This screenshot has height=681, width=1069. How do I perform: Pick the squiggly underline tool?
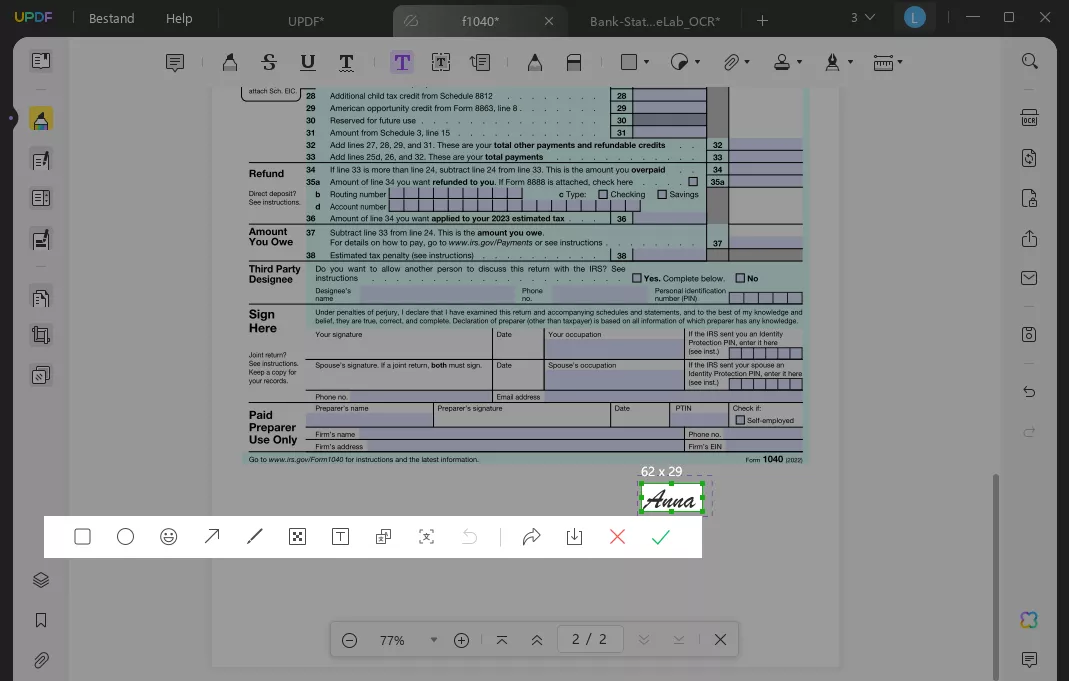coord(346,63)
